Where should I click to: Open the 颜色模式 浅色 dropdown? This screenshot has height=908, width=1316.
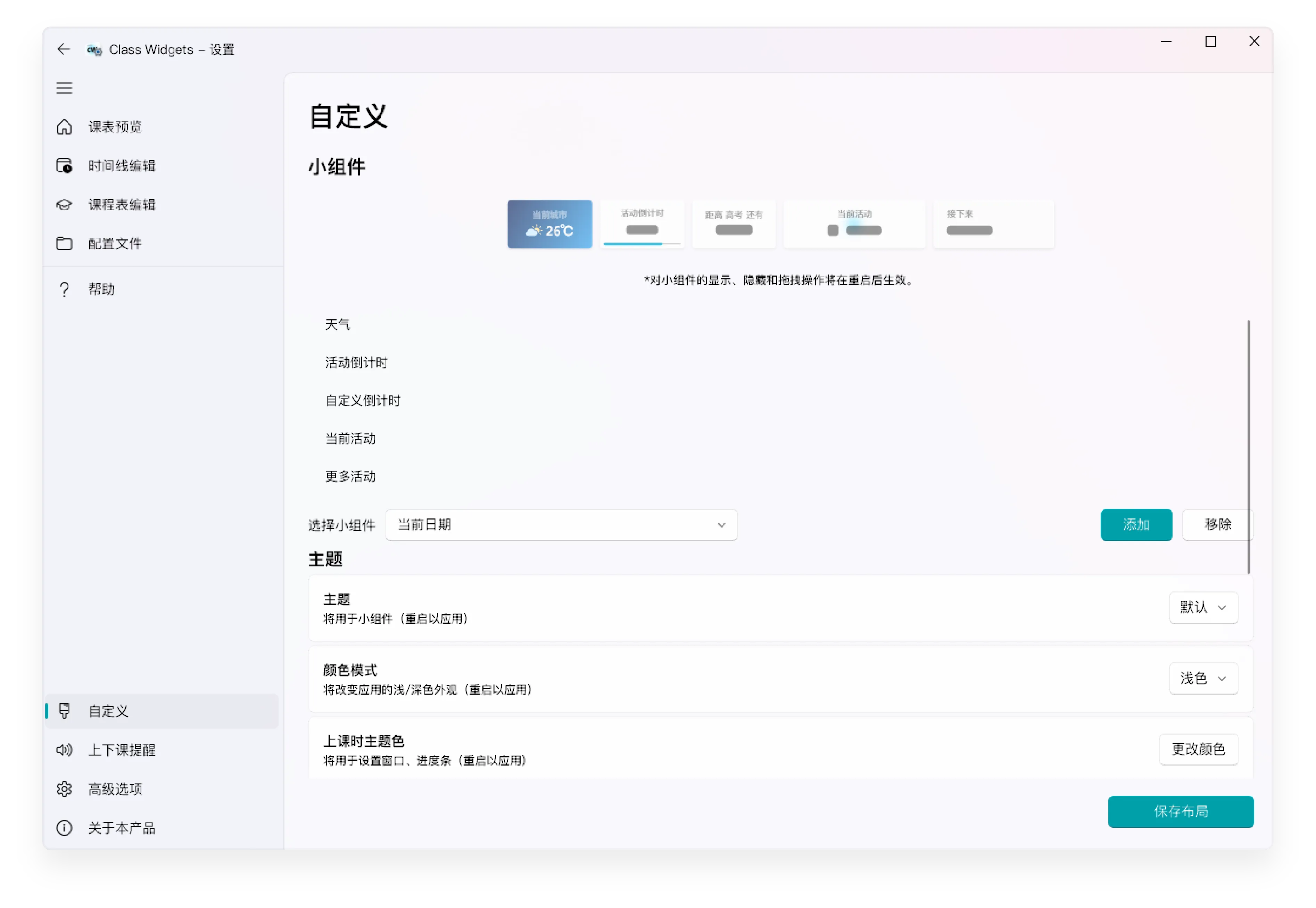[1203, 678]
